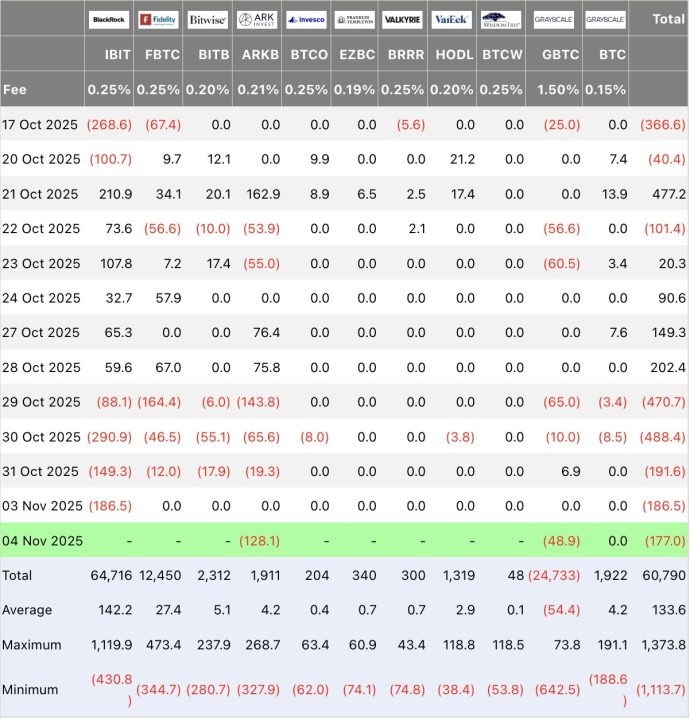Select the Bitwise logo

(x=207, y=19)
